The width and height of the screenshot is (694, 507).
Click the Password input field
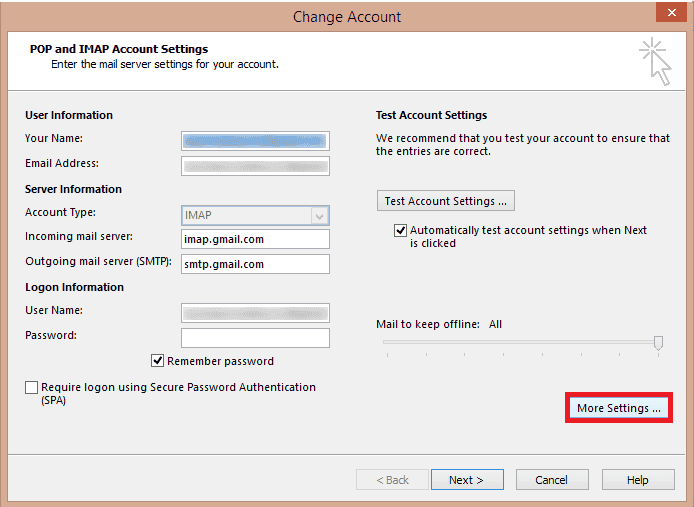pyautogui.click(x=255, y=337)
